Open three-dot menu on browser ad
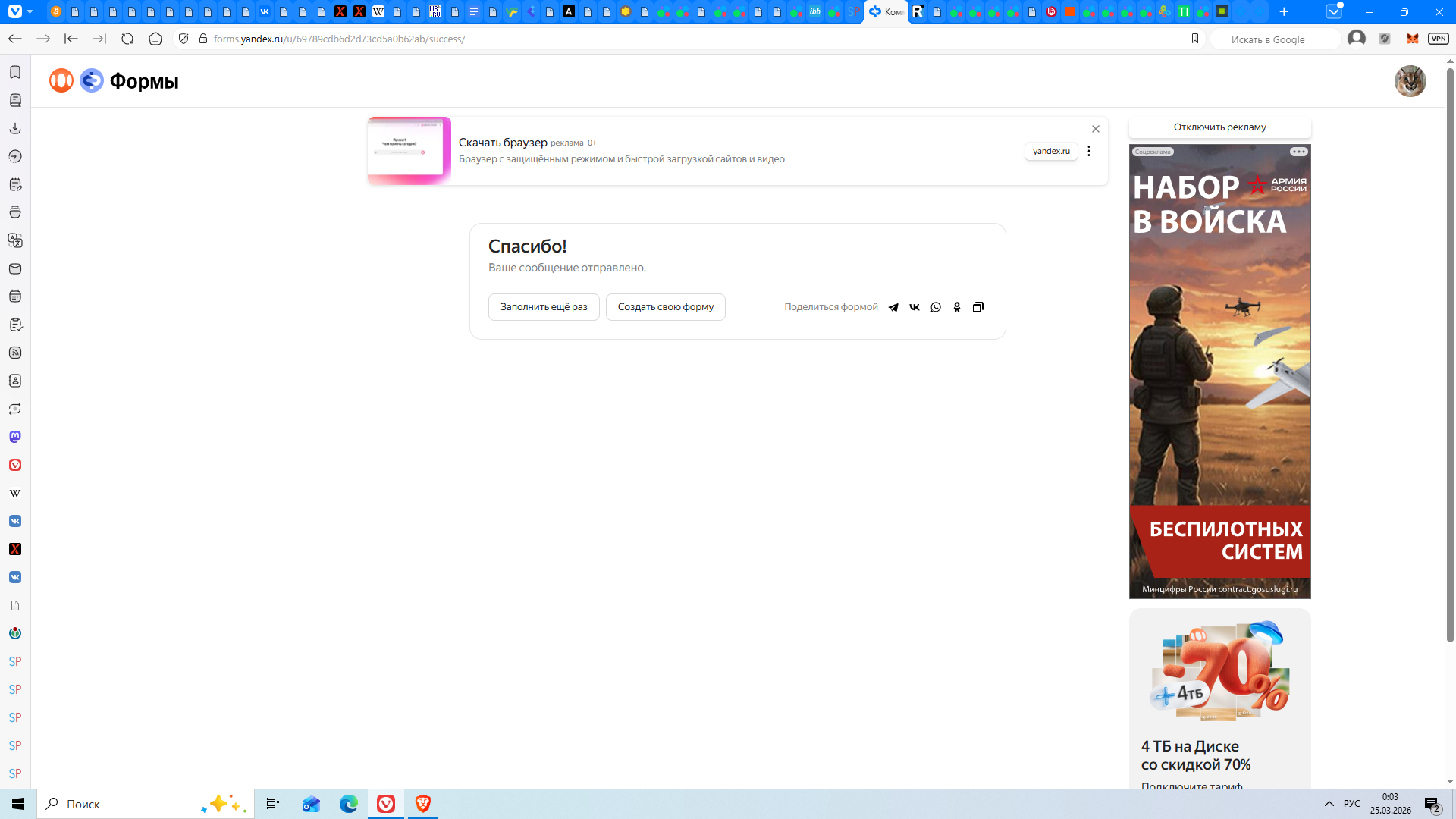This screenshot has height=819, width=1456. pyautogui.click(x=1089, y=151)
